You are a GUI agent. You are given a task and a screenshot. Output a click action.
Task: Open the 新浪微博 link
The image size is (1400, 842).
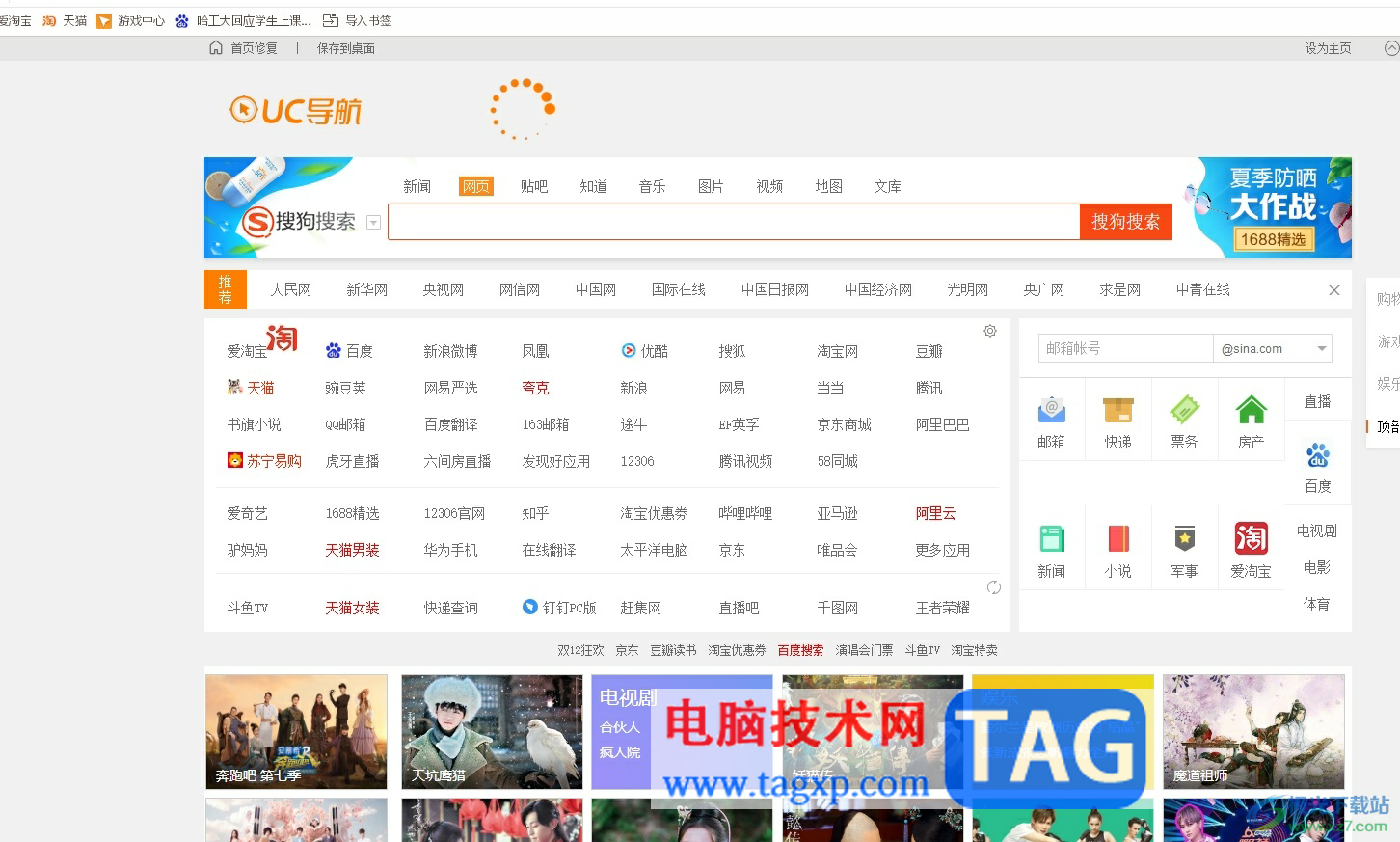[450, 351]
